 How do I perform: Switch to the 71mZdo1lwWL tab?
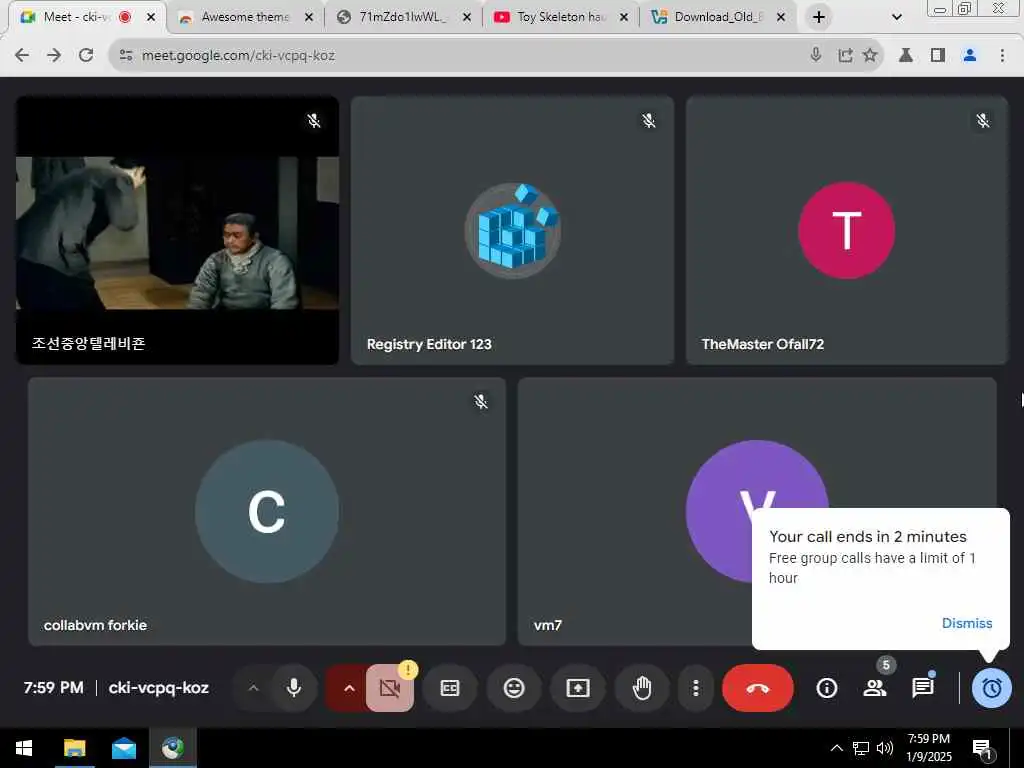coord(402,17)
